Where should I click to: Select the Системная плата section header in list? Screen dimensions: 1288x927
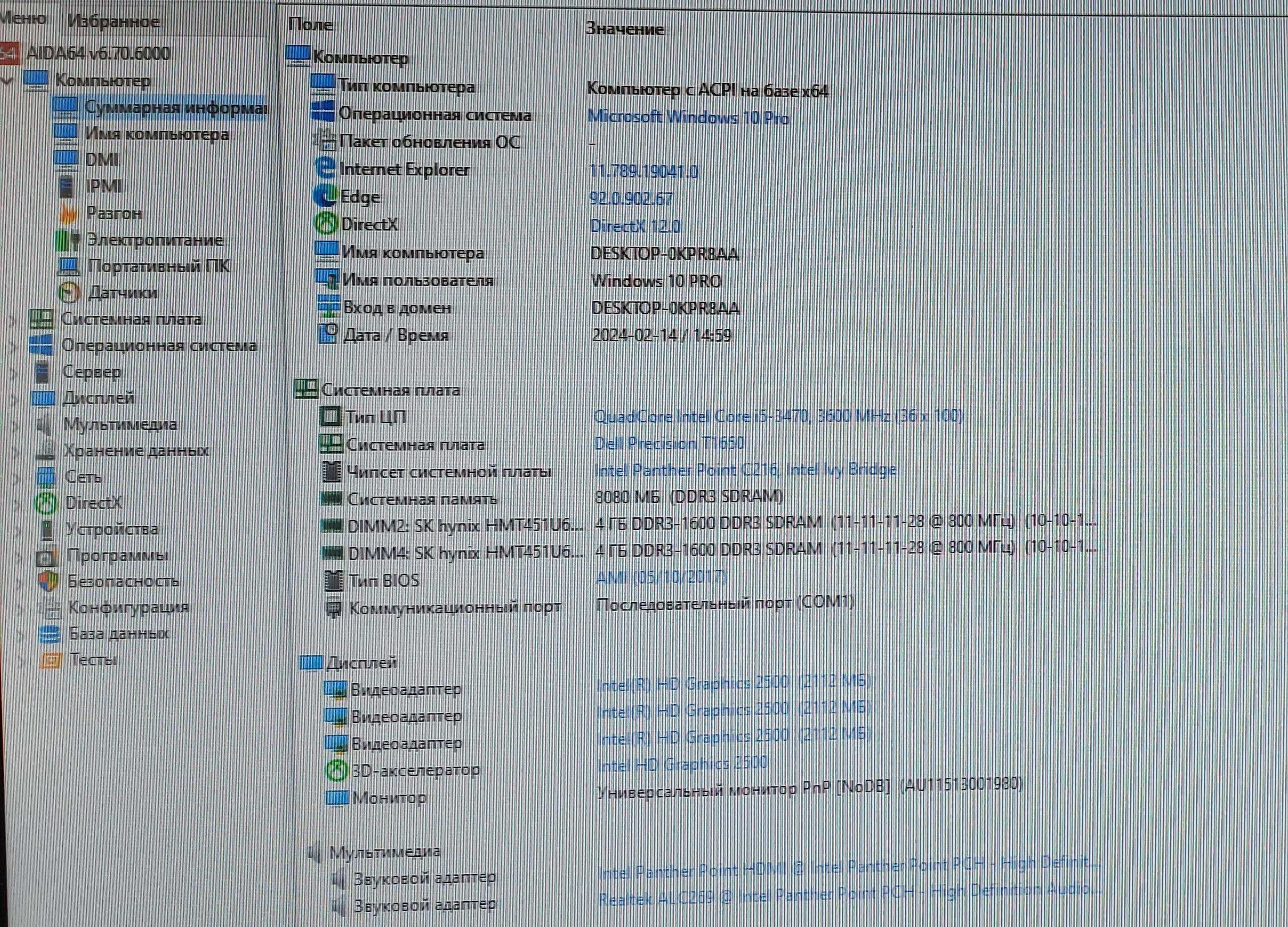[x=378, y=390]
